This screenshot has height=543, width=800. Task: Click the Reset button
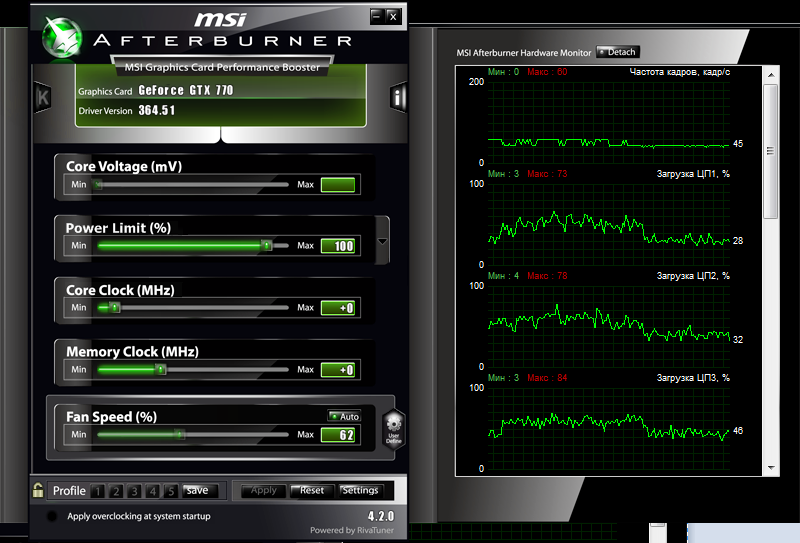click(312, 490)
